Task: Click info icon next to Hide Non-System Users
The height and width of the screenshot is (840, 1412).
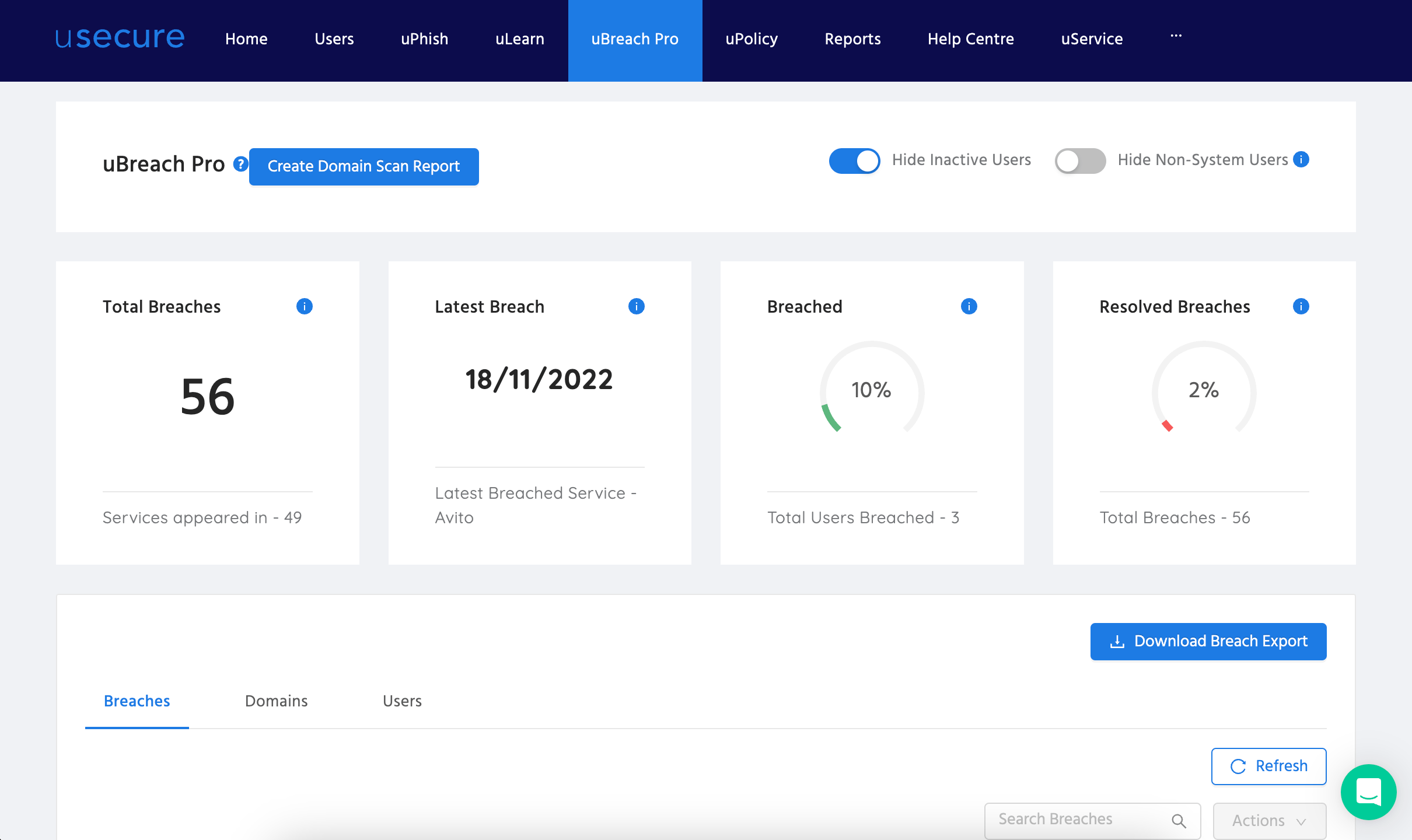Action: pyautogui.click(x=1301, y=159)
